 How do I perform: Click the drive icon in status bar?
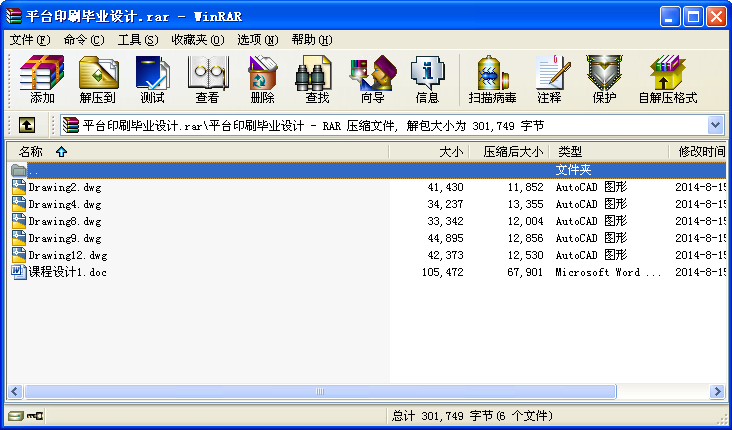pos(15,415)
